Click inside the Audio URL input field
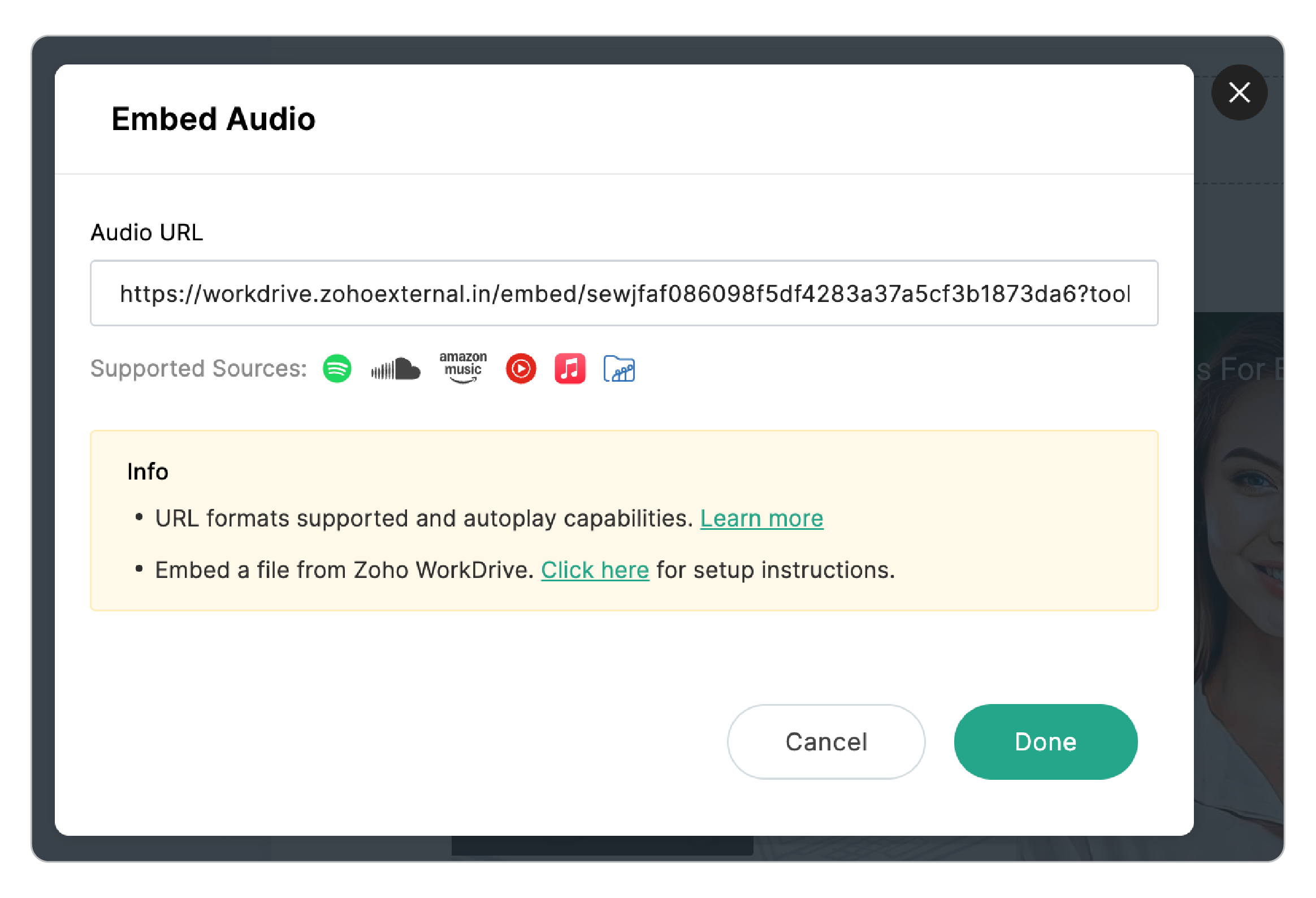This screenshot has width=1316, height=898. tap(623, 293)
